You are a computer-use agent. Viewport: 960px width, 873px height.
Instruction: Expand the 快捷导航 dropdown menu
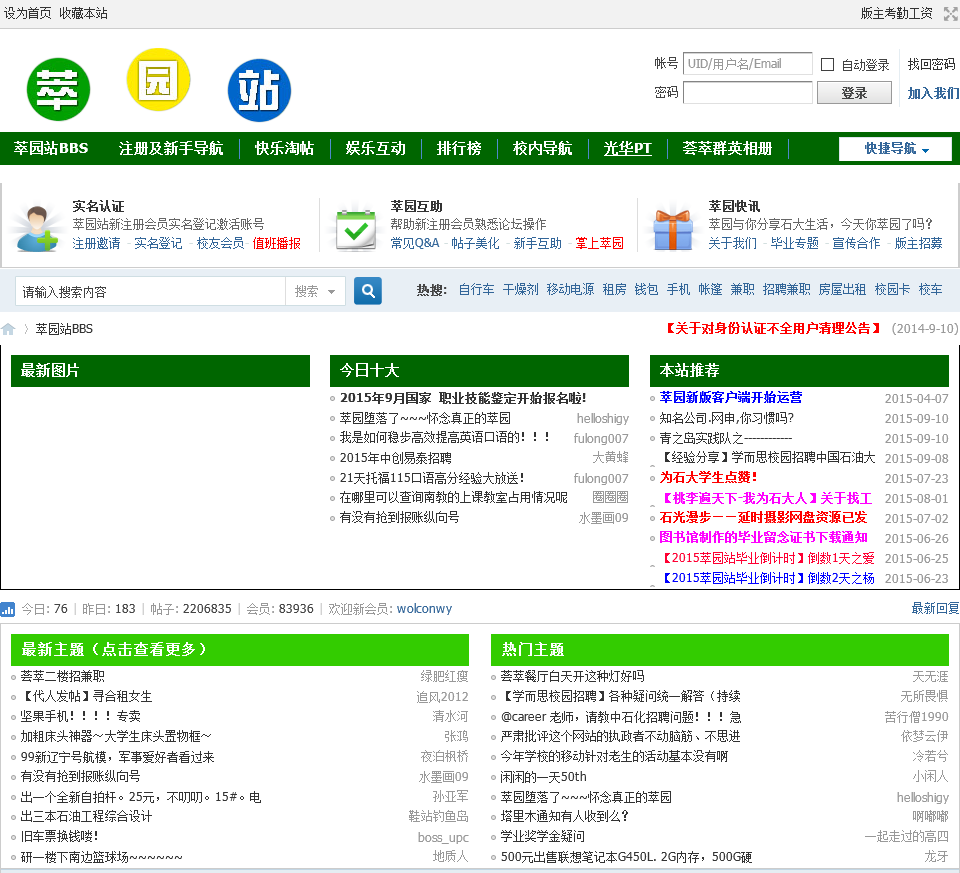tap(895, 149)
